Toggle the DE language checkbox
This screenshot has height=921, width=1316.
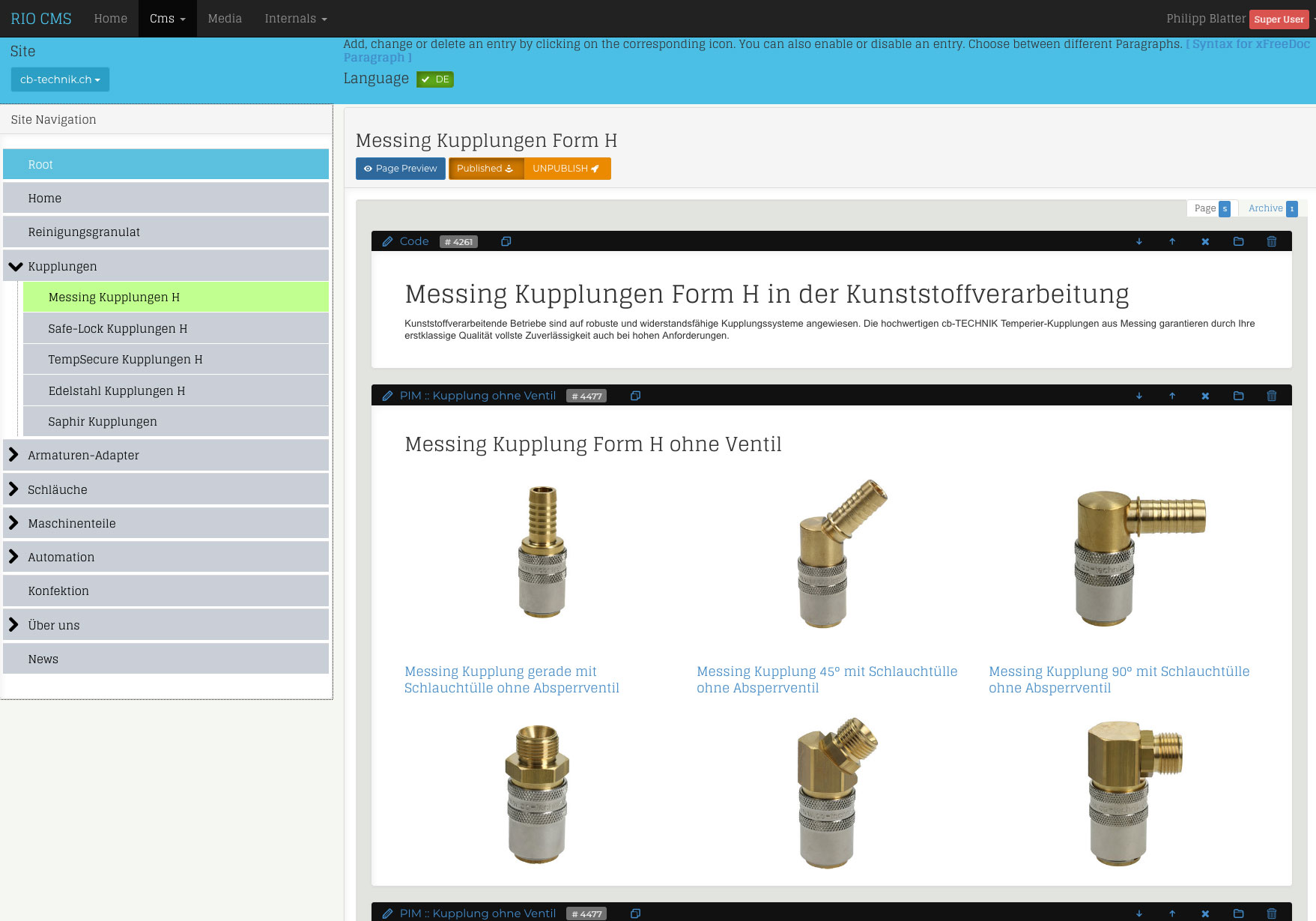435,79
